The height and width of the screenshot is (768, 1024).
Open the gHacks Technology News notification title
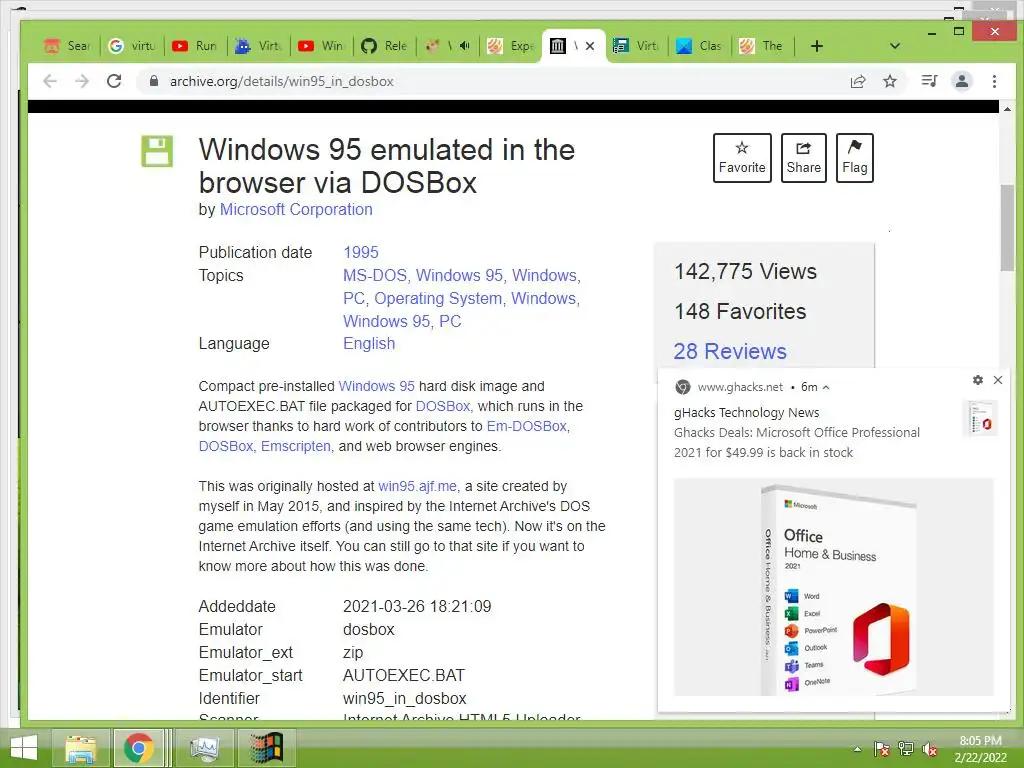(746, 413)
